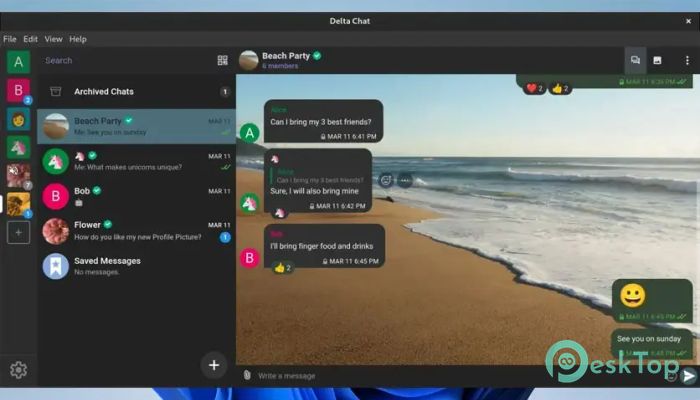This screenshot has width=700, height=400.
Task: Open Saved Messages chat
Action: coord(136,266)
